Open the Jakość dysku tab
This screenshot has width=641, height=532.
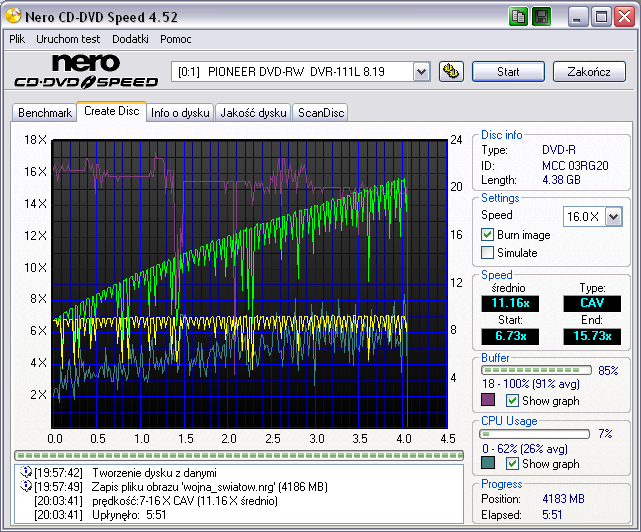pos(253,112)
